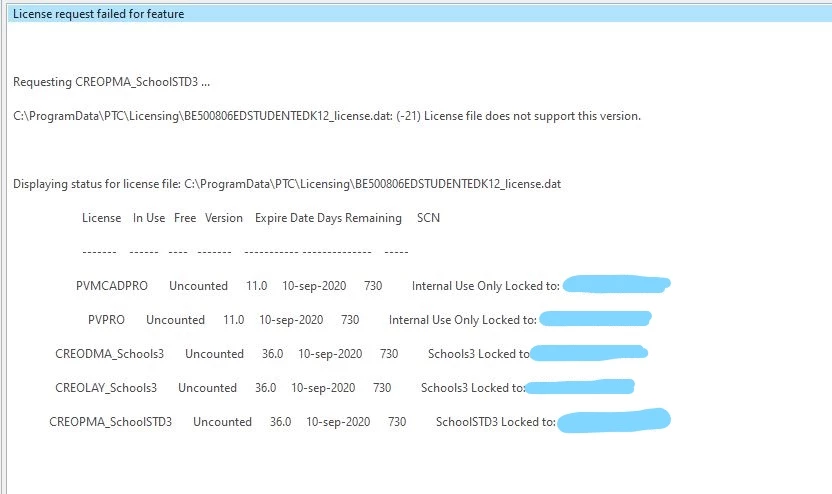
Task: Click the 'Displaying status for license file' line
Action: [x=287, y=184]
